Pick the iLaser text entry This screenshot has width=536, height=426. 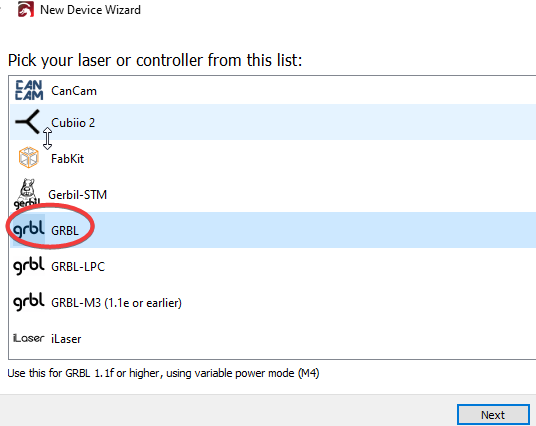[66, 339]
